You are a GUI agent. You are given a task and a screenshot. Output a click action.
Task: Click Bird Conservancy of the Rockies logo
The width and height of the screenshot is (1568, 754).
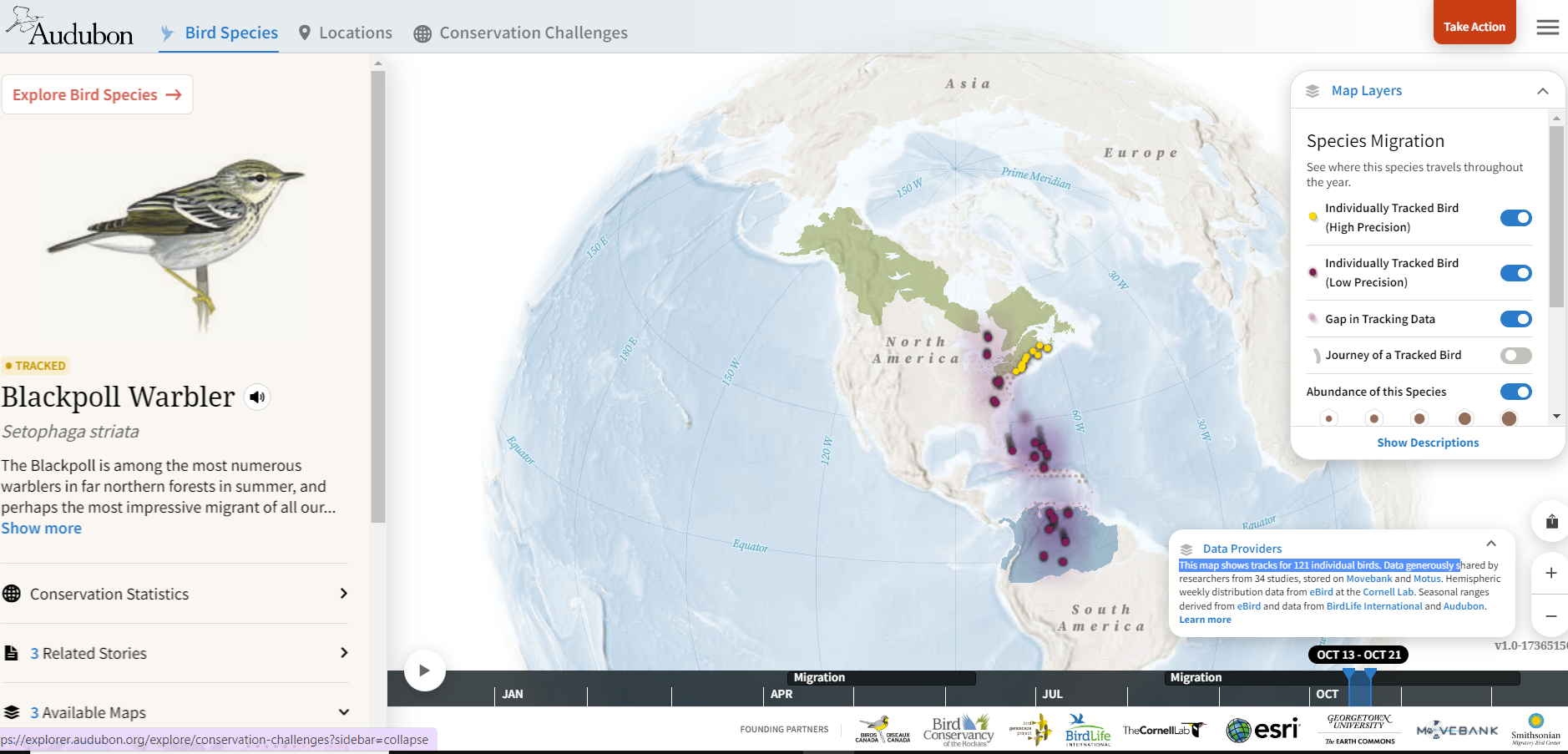pyautogui.click(x=959, y=730)
